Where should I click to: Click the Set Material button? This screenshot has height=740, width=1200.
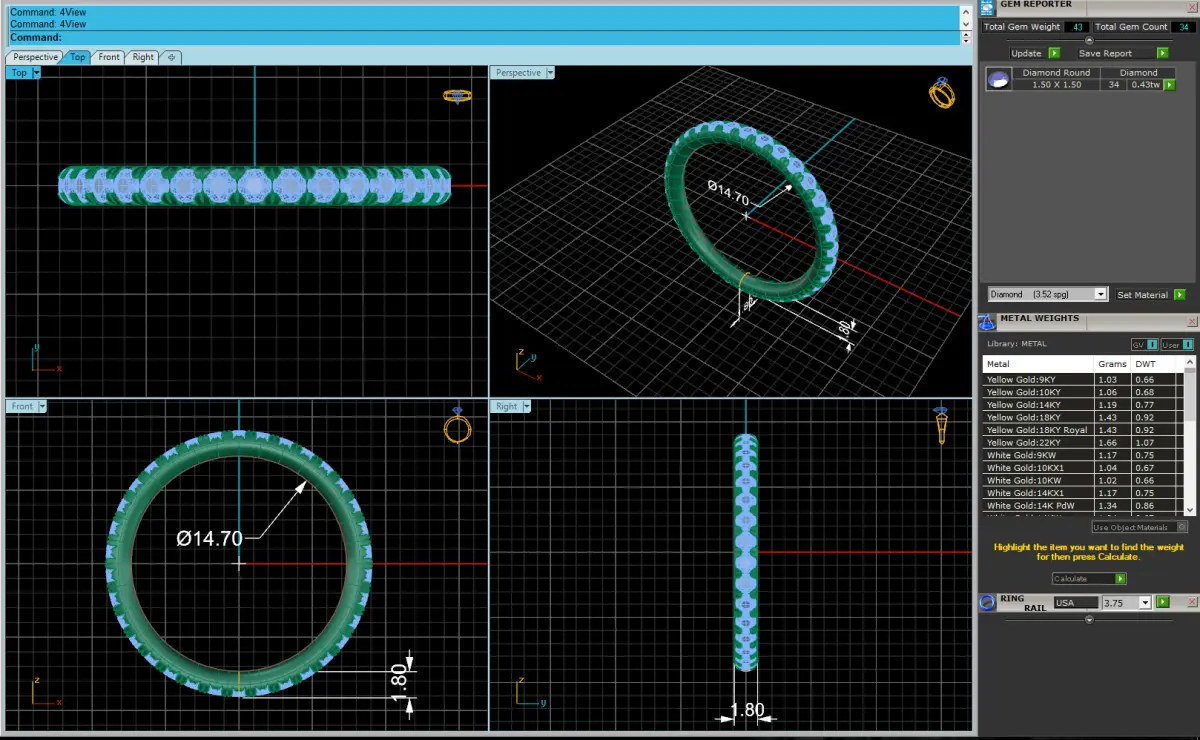[x=1142, y=295]
